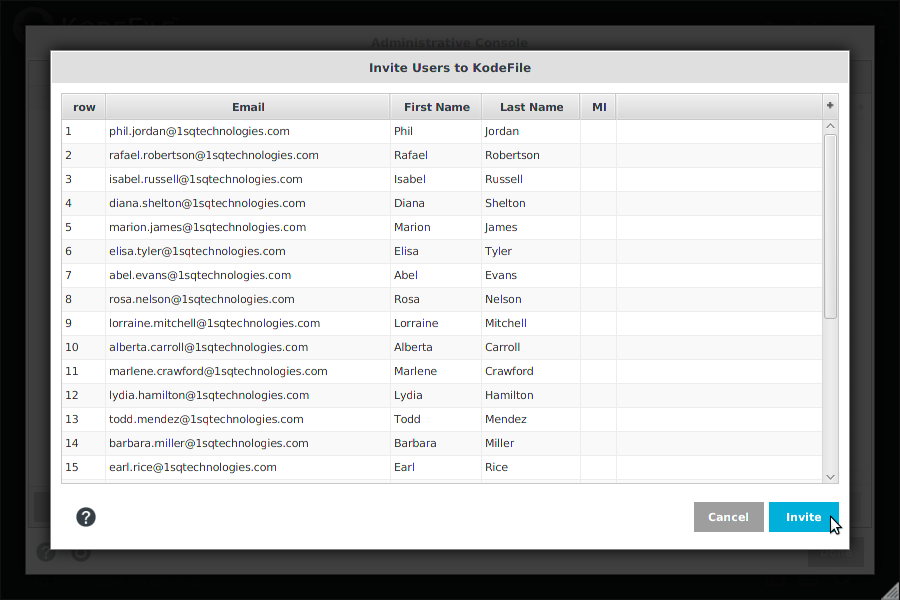Click first name cell Marlene
This screenshot has height=600, width=900.
[436, 371]
